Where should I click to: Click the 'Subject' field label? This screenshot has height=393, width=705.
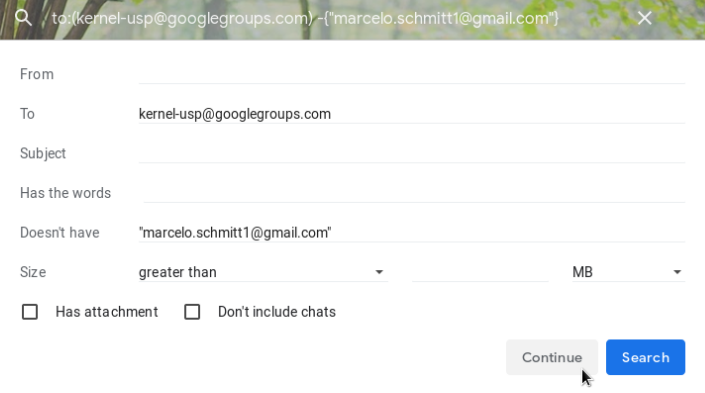coord(43,153)
